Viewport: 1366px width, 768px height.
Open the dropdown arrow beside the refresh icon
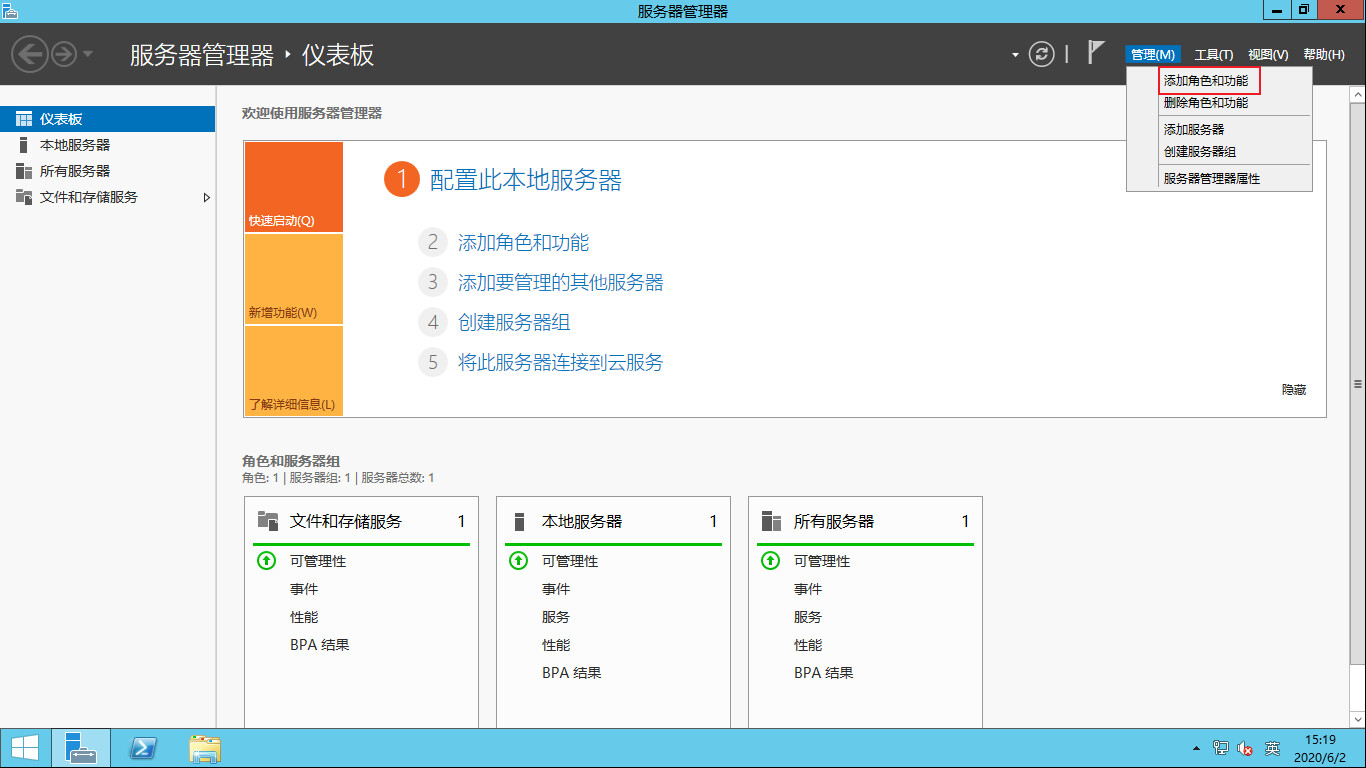pyautogui.click(x=1014, y=55)
